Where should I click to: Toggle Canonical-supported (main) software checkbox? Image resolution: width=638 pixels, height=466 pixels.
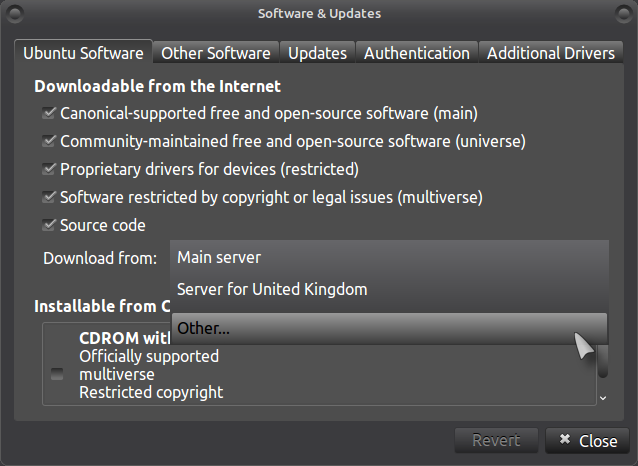tap(49, 113)
